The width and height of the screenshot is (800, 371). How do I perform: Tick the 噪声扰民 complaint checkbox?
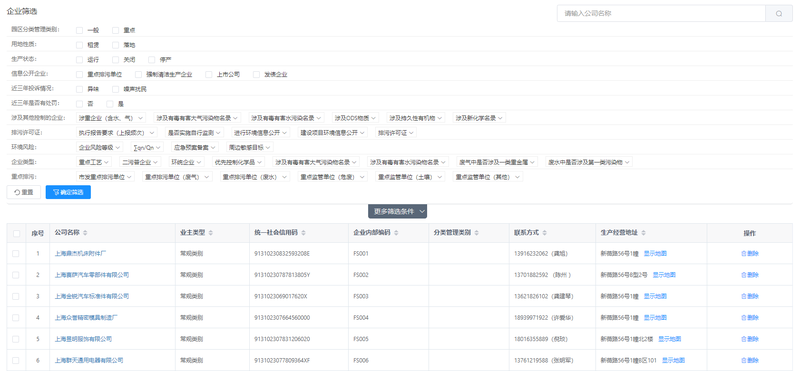pos(116,89)
